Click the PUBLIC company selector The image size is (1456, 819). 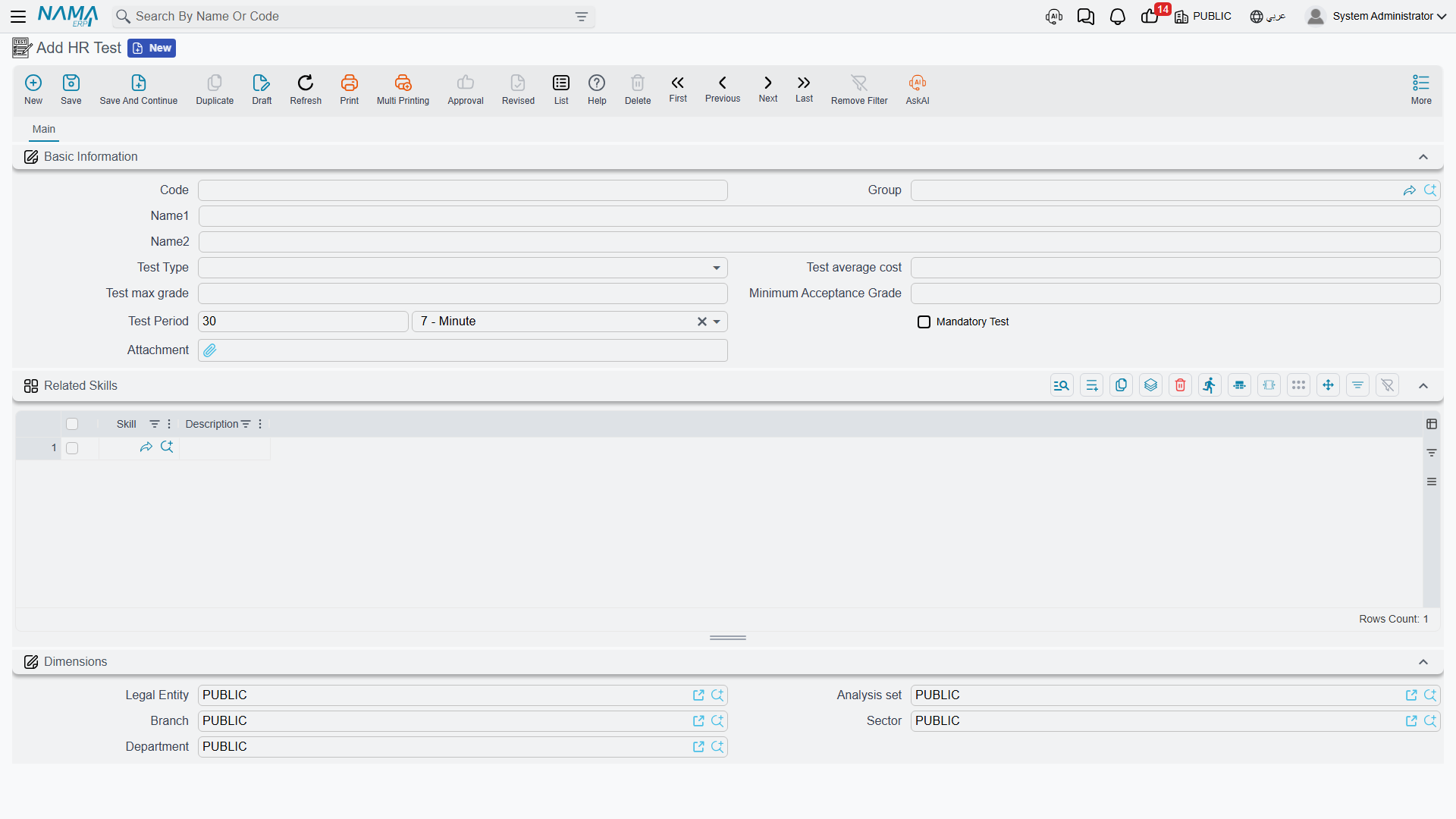click(1203, 16)
